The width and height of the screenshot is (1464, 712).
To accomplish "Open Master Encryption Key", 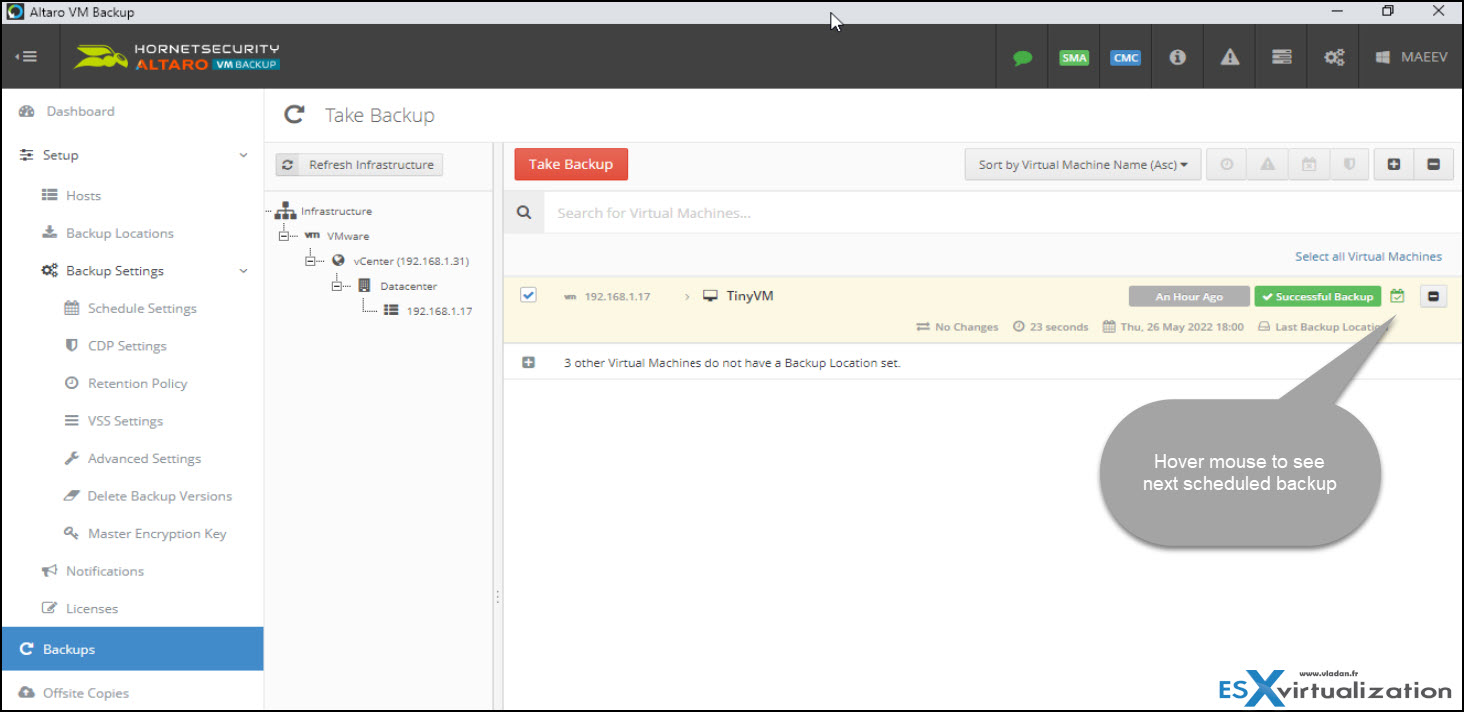I will click(x=157, y=533).
